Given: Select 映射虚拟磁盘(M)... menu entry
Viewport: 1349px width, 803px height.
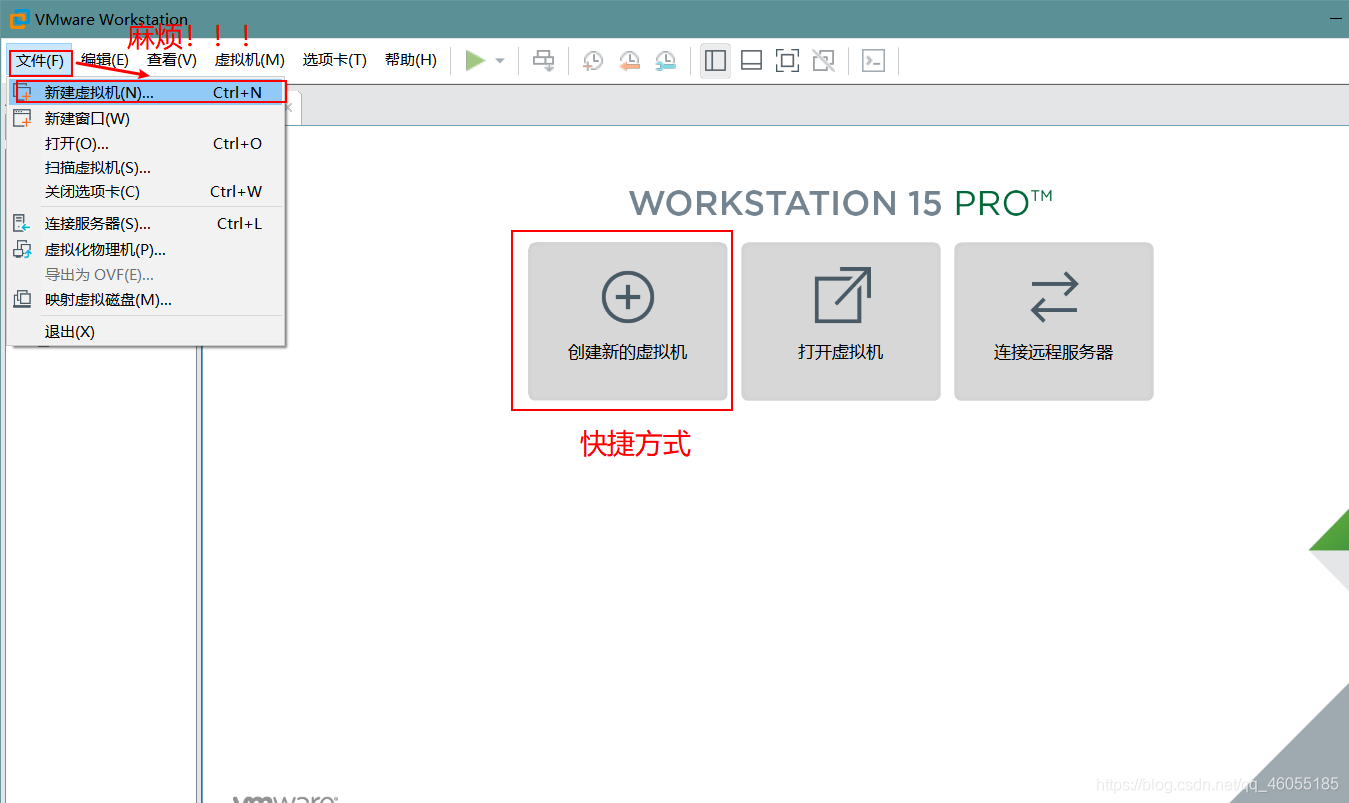Looking at the screenshot, I should coord(147,300).
